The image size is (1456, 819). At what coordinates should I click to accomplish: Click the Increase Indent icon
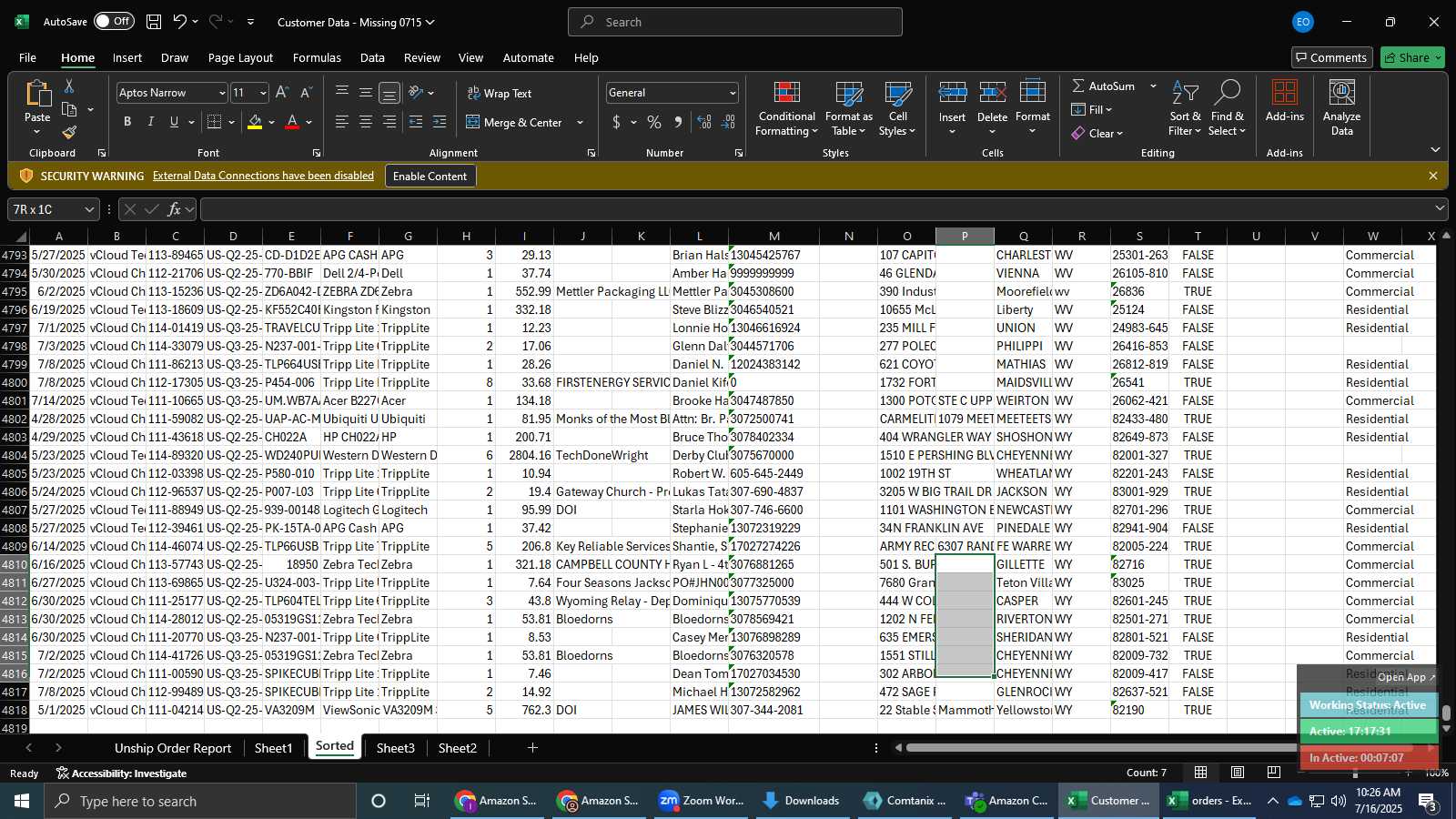(440, 122)
